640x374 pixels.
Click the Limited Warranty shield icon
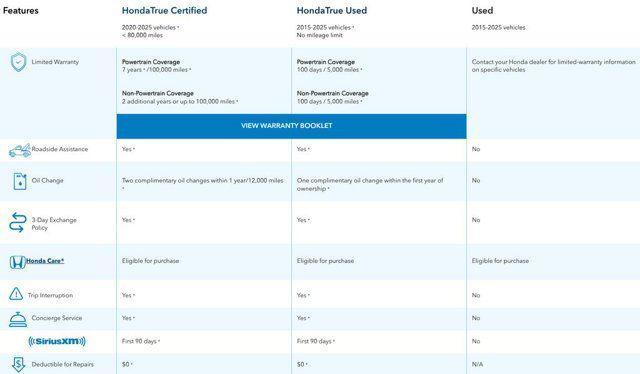pos(18,62)
